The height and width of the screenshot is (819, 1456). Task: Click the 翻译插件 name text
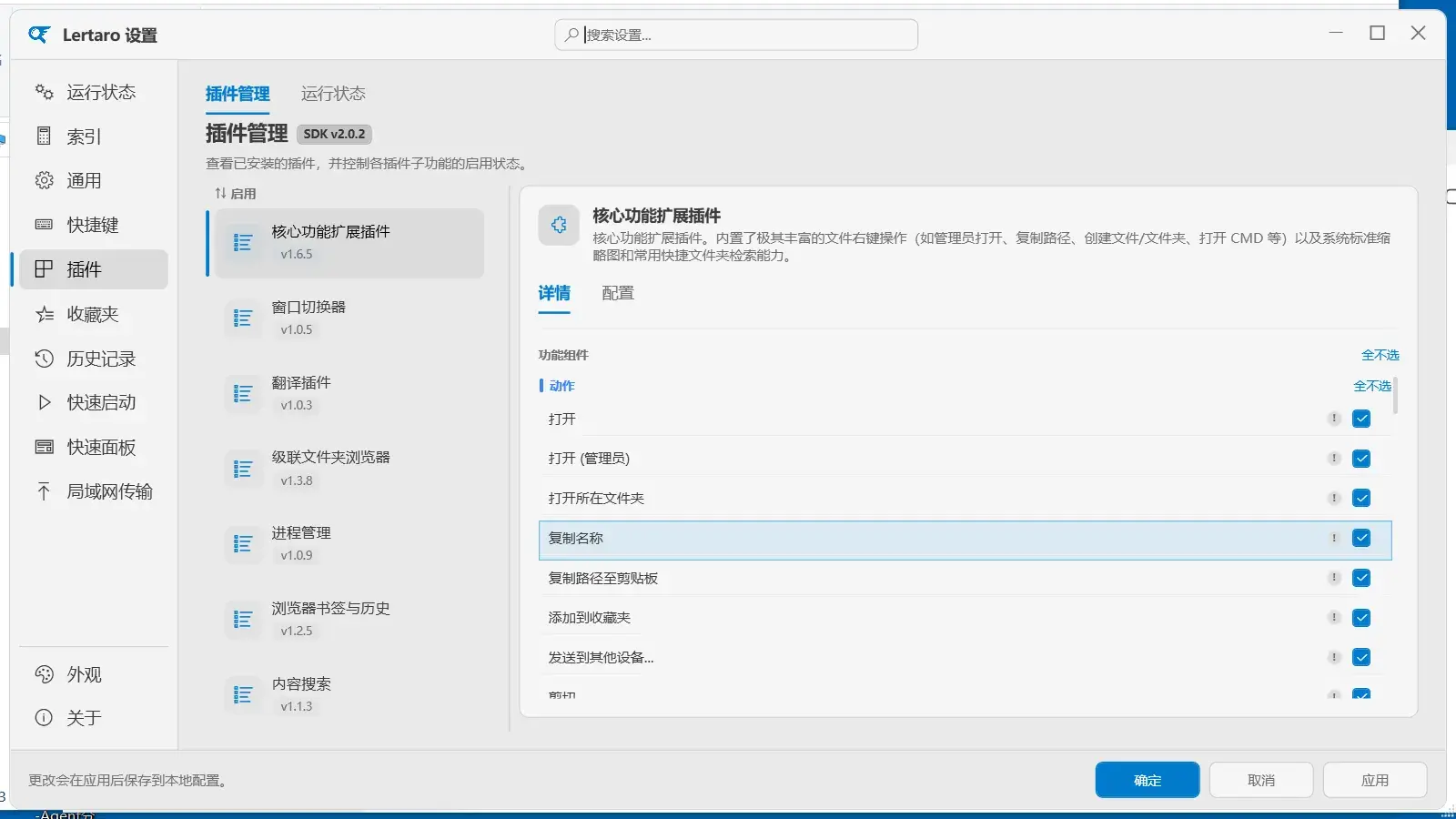[301, 383]
